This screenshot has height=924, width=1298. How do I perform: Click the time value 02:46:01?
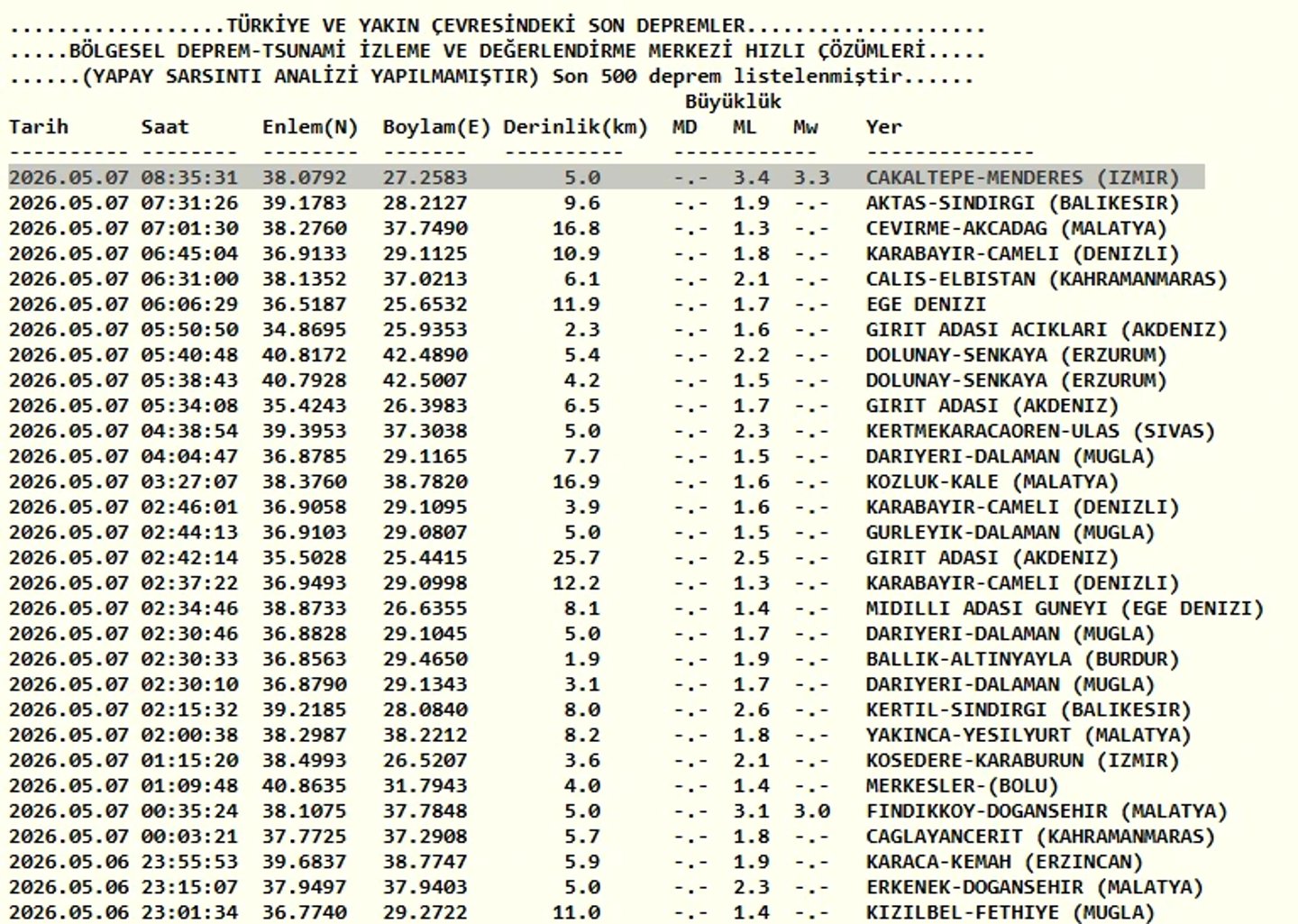[x=189, y=507]
